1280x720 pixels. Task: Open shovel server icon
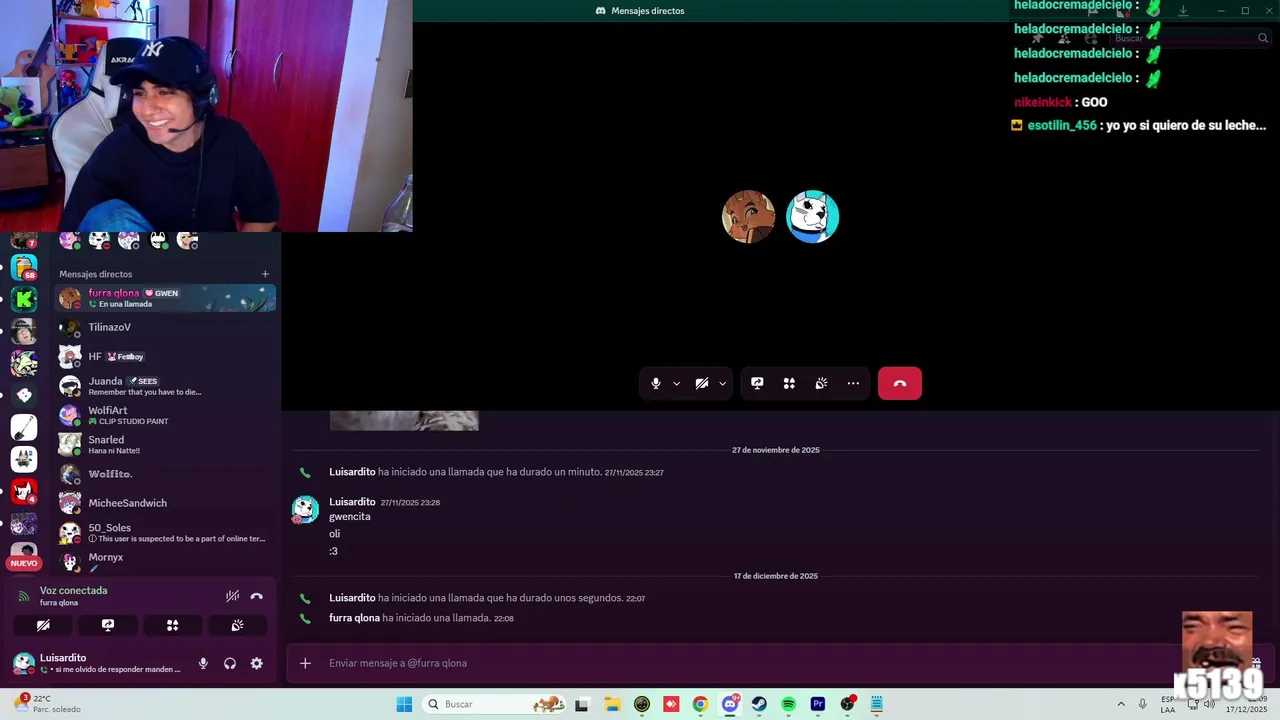tap(24, 427)
